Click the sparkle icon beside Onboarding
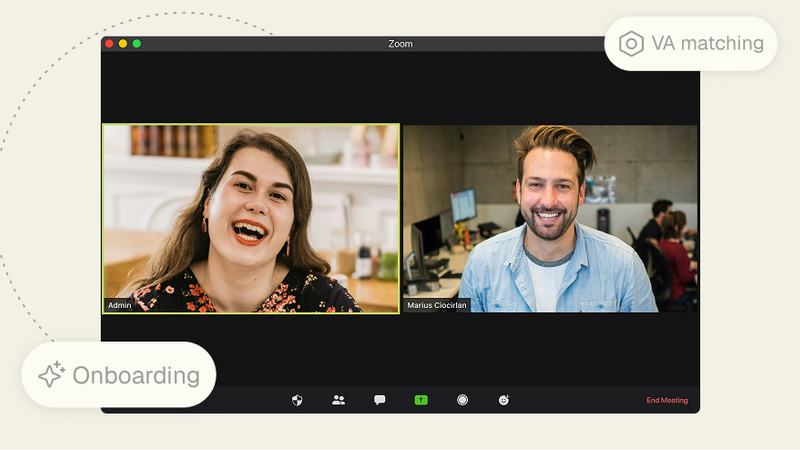 [x=51, y=375]
